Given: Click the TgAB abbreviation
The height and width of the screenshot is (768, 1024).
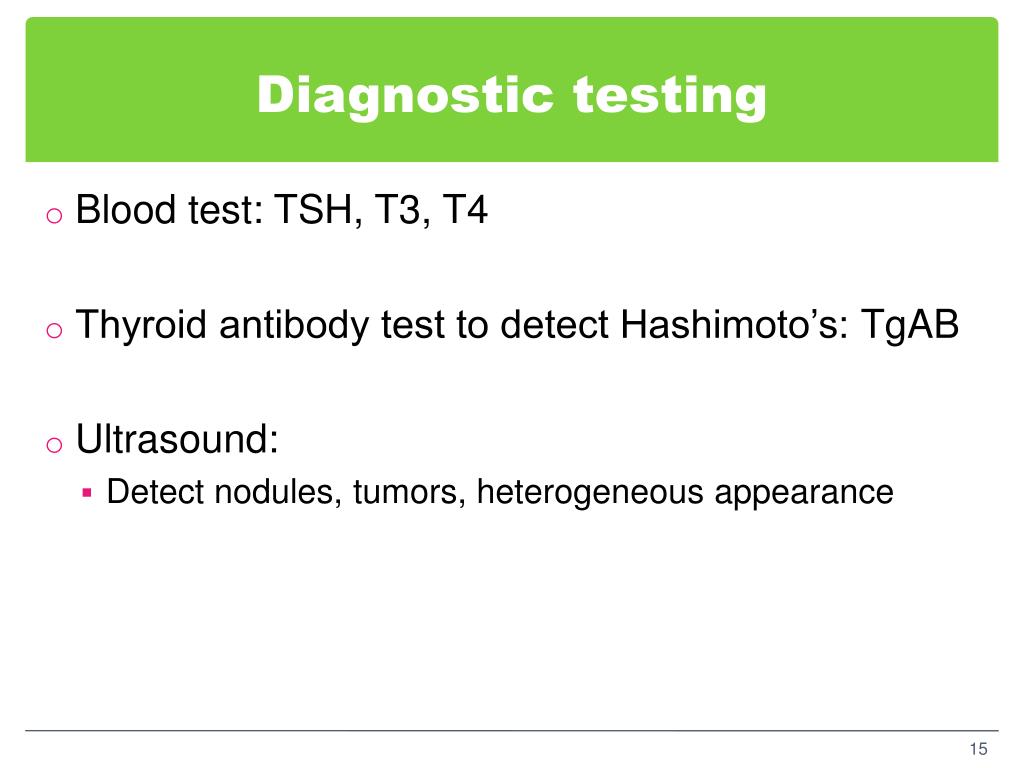Looking at the screenshot, I should (910, 325).
